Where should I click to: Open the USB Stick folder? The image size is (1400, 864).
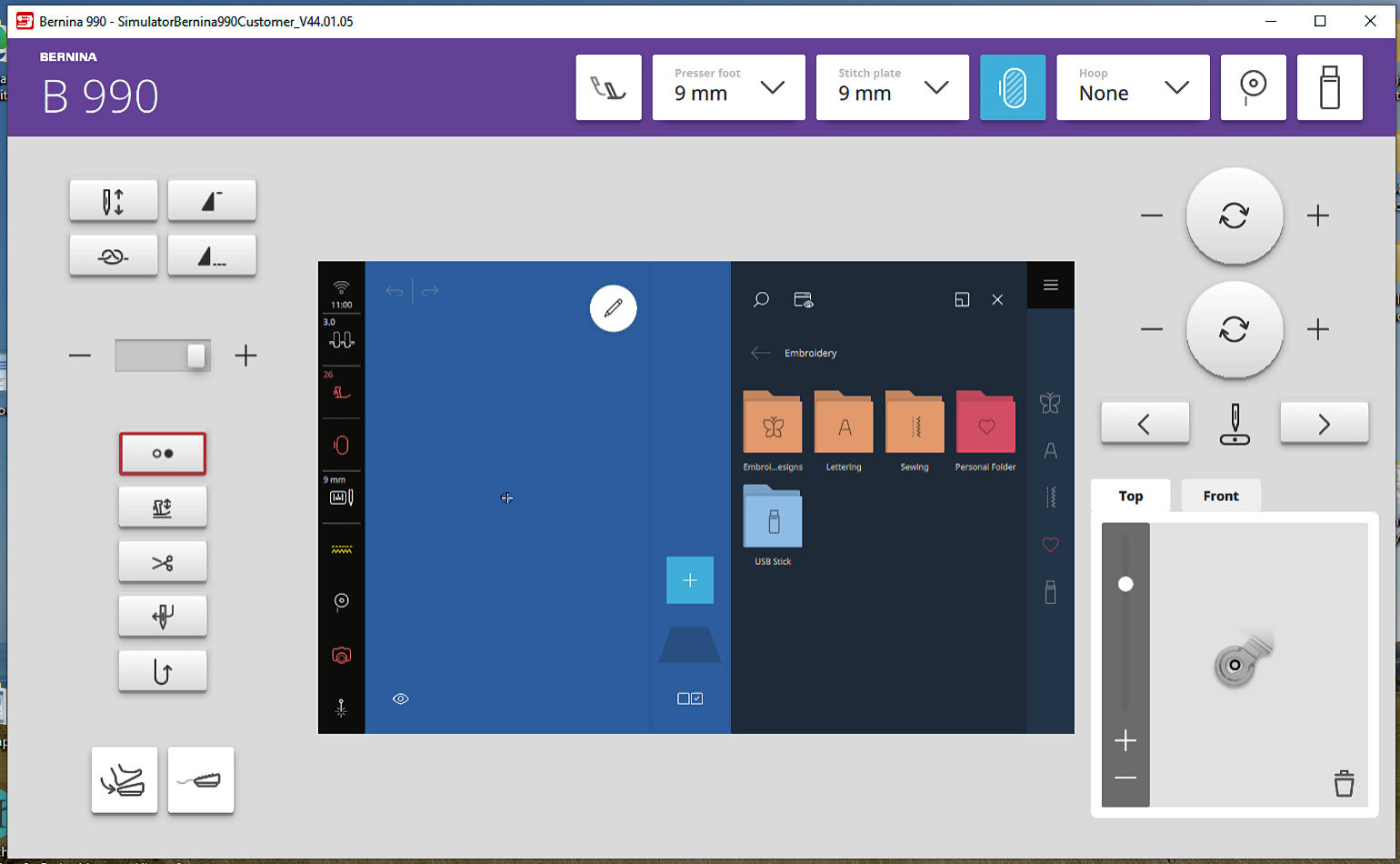773,526
